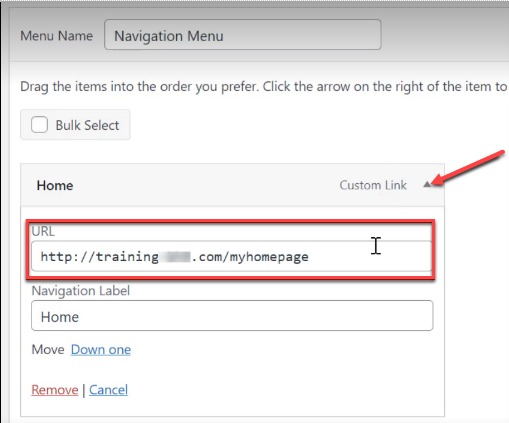This screenshot has width=509, height=423.
Task: Tick the Bulk Select checkbox
Action: click(39, 125)
